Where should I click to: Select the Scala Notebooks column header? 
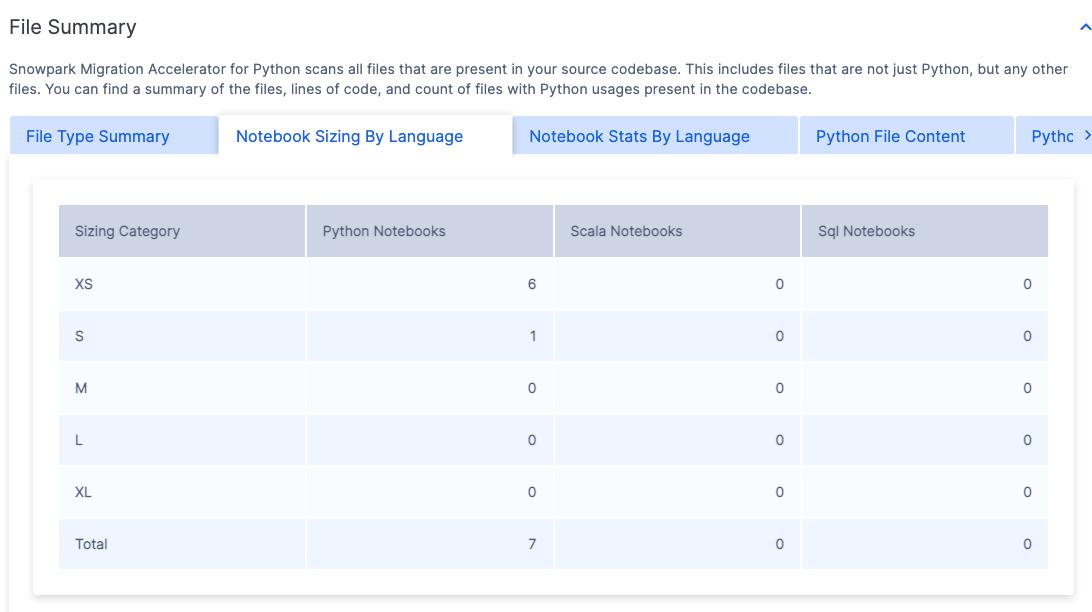[628, 231]
